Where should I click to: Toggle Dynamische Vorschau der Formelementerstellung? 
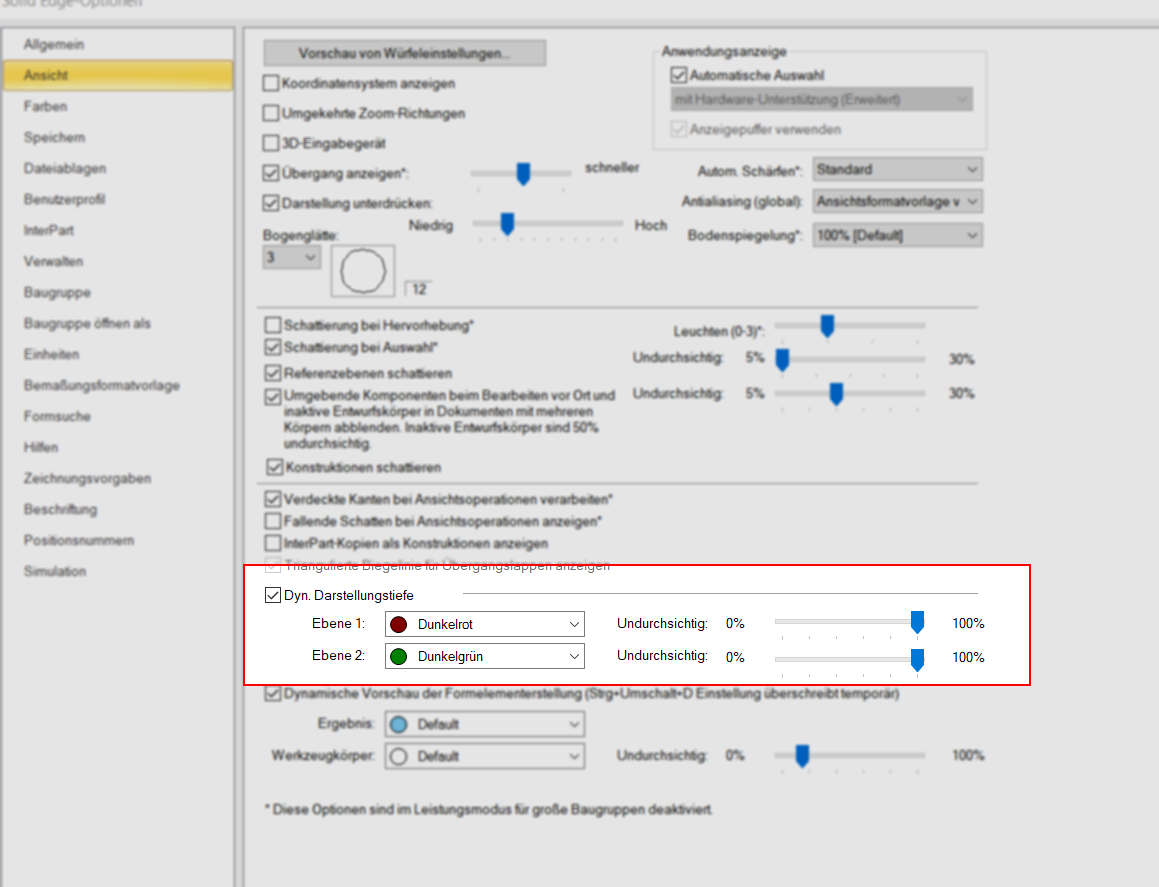tap(273, 693)
